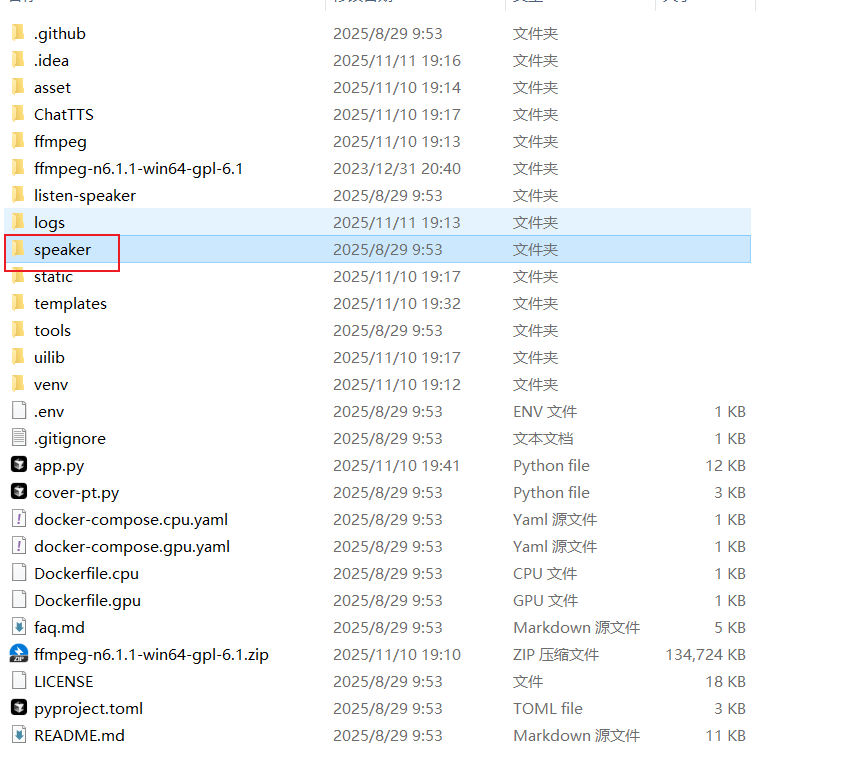The width and height of the screenshot is (854, 766).
Task: Select the faq.md file name
Action: [x=59, y=628]
